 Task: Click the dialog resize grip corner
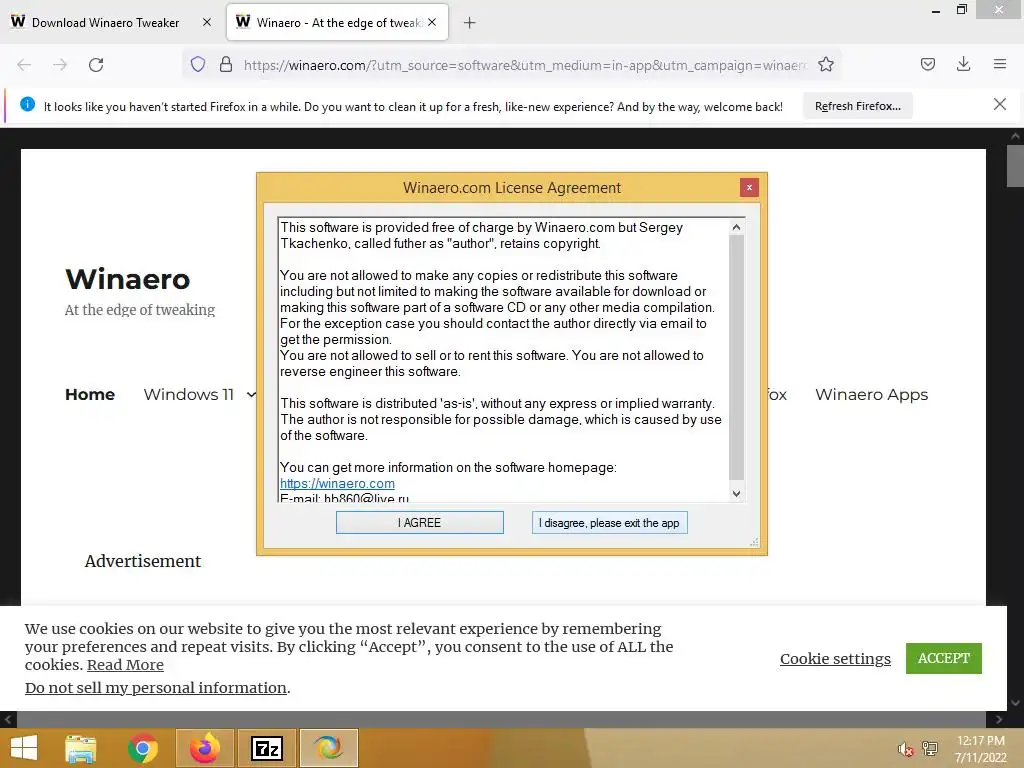tap(754, 542)
